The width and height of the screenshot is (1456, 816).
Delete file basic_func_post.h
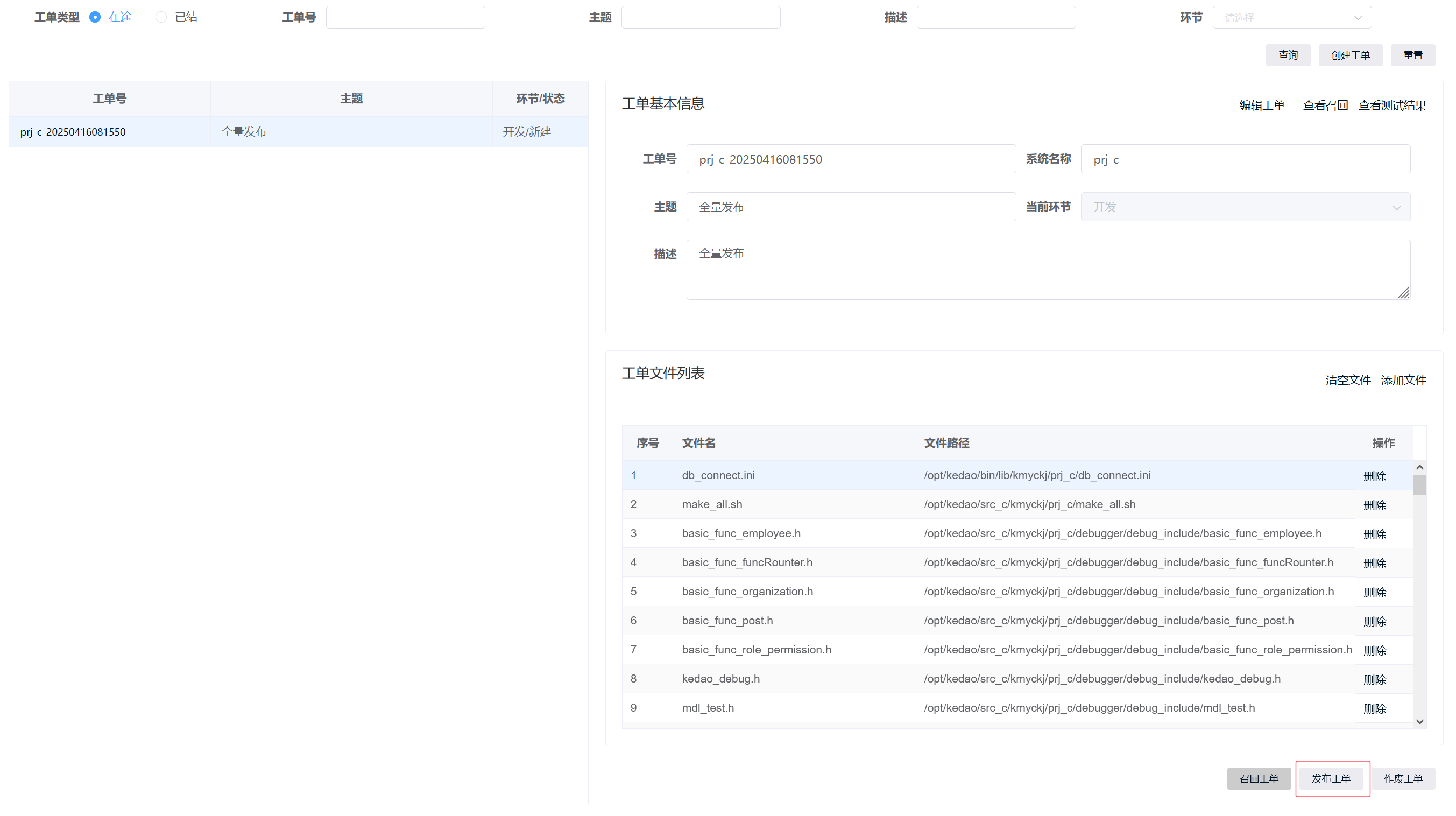pos(1374,621)
